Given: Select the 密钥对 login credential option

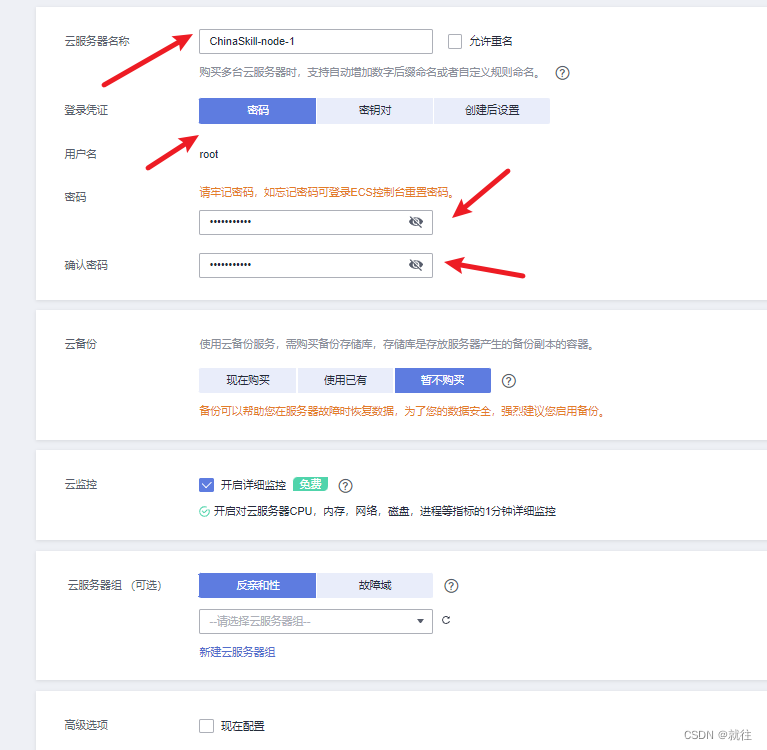Looking at the screenshot, I should click(375, 111).
